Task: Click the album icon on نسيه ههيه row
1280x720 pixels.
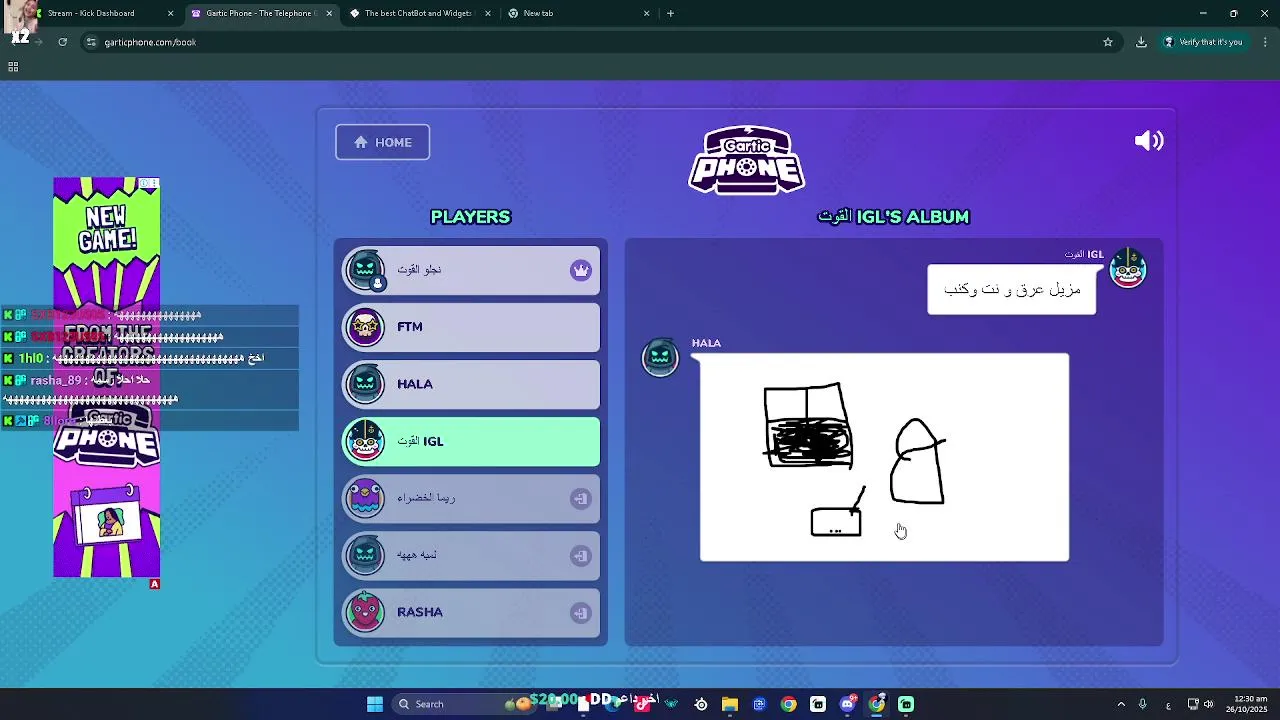Action: click(581, 555)
